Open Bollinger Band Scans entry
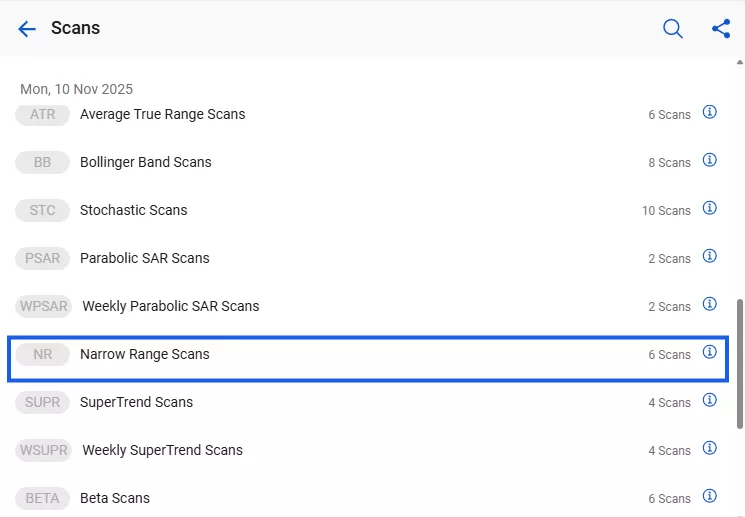 coord(146,162)
